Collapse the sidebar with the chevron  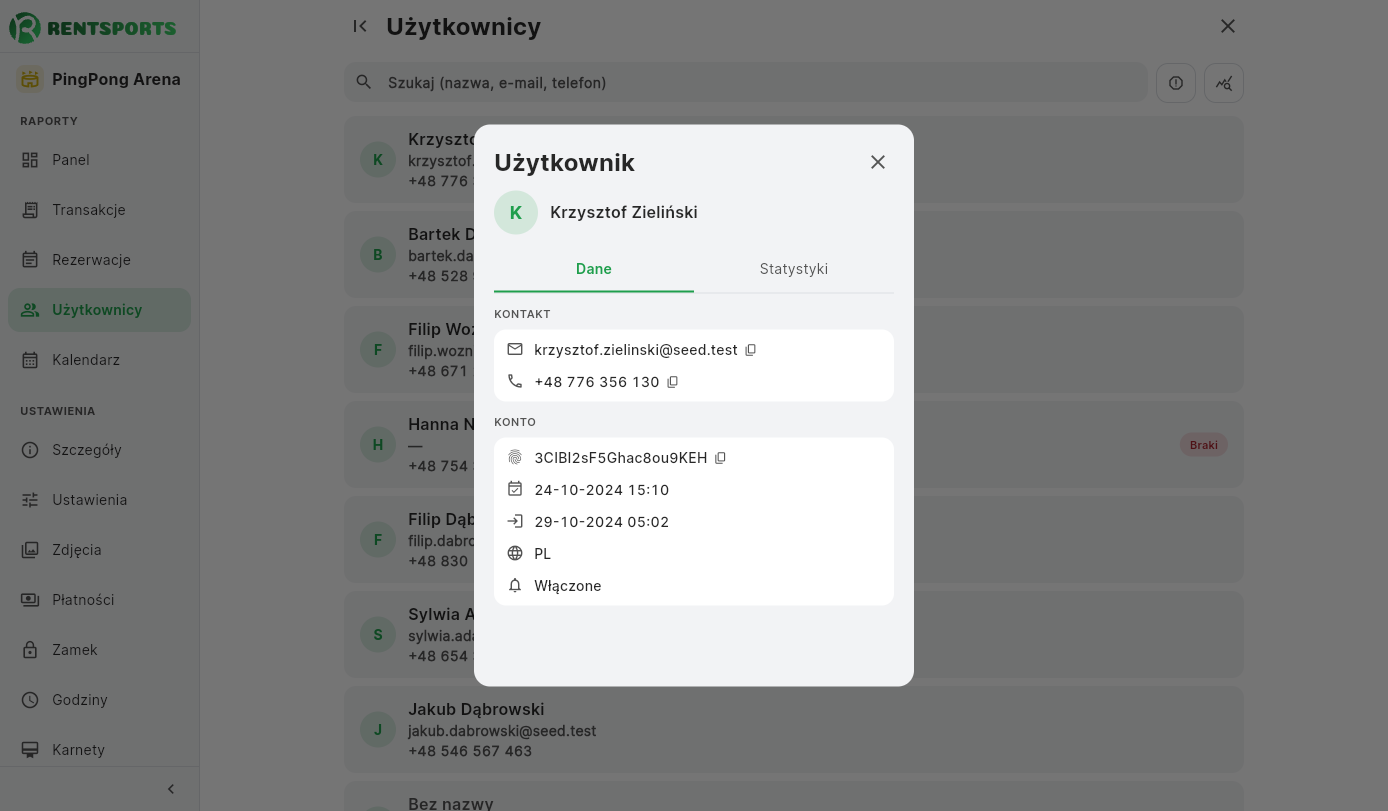[x=171, y=789]
